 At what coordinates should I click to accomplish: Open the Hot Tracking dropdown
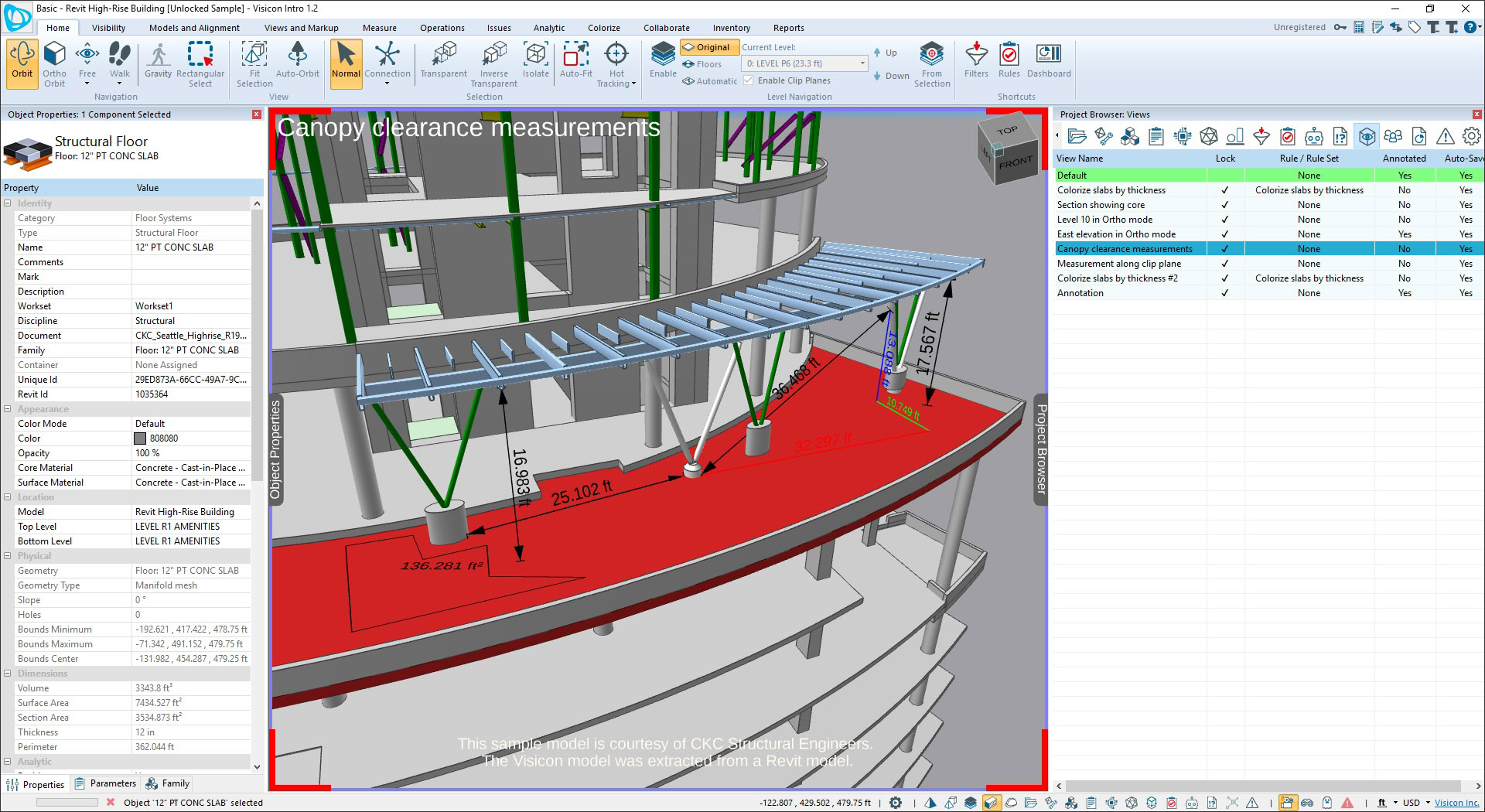[x=633, y=84]
